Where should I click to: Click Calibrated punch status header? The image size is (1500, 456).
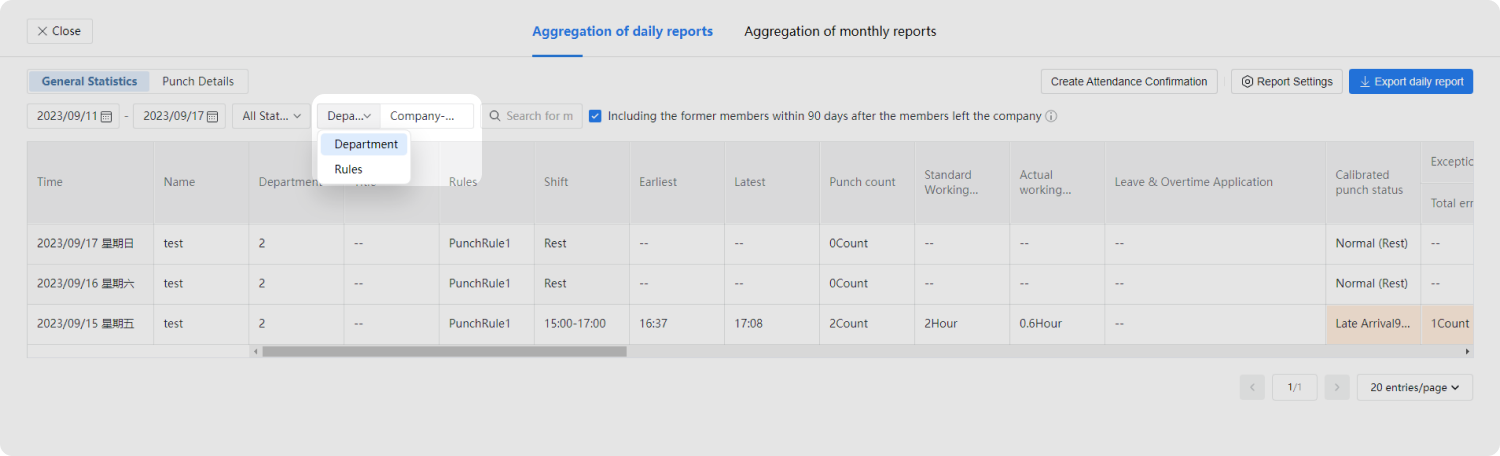pos(1373,182)
